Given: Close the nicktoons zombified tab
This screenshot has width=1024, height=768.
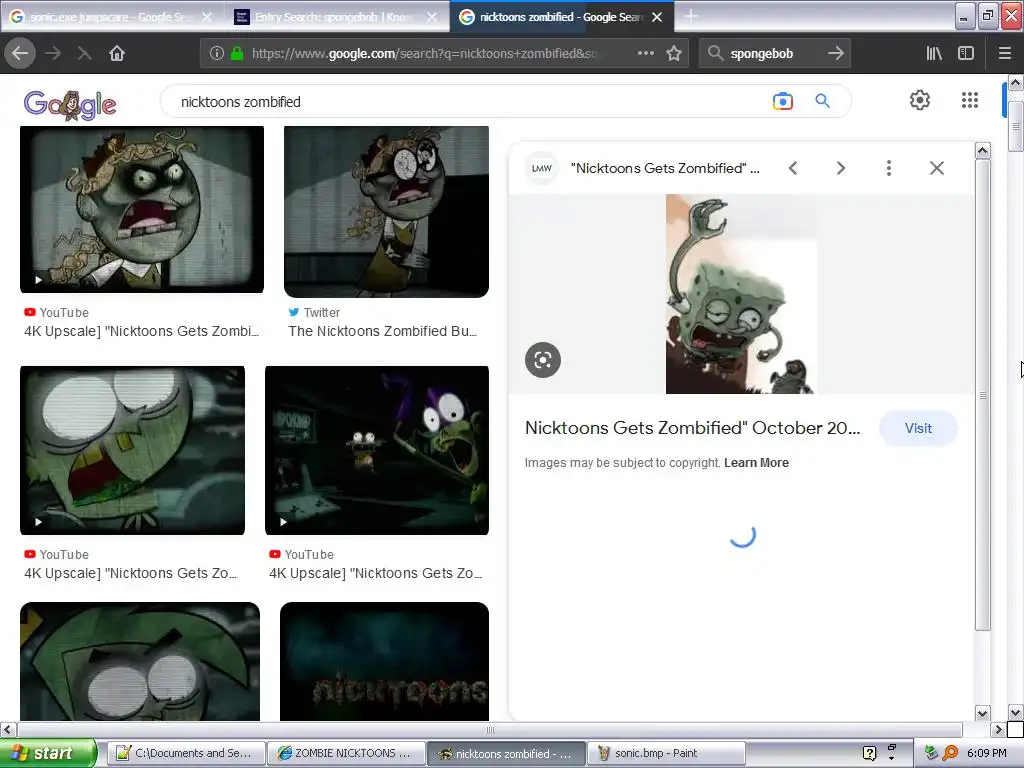Looking at the screenshot, I should [657, 17].
